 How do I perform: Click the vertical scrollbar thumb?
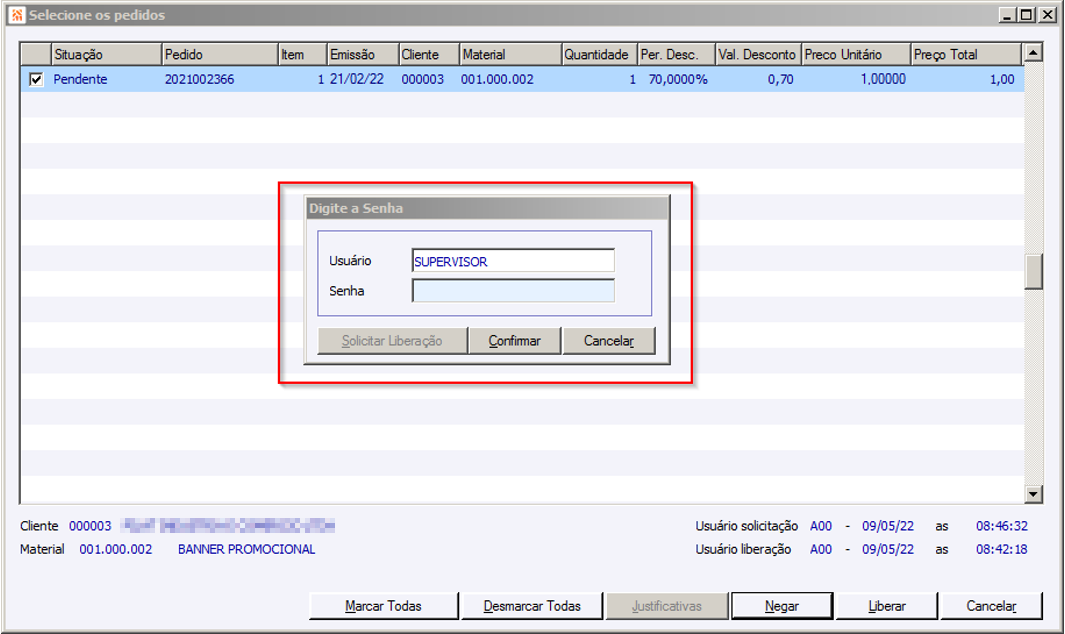point(1033,272)
